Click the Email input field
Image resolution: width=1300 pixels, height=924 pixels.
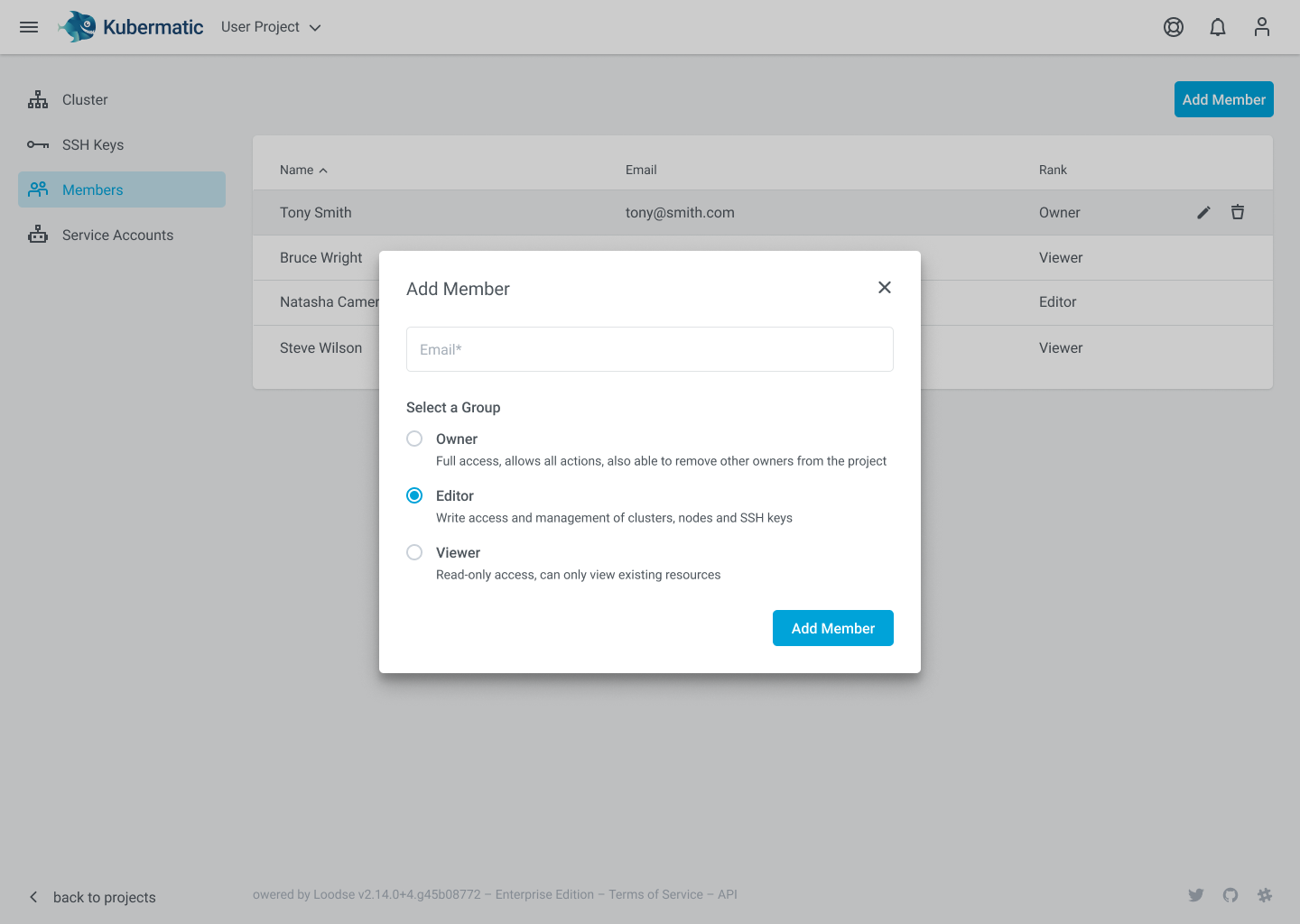point(649,349)
